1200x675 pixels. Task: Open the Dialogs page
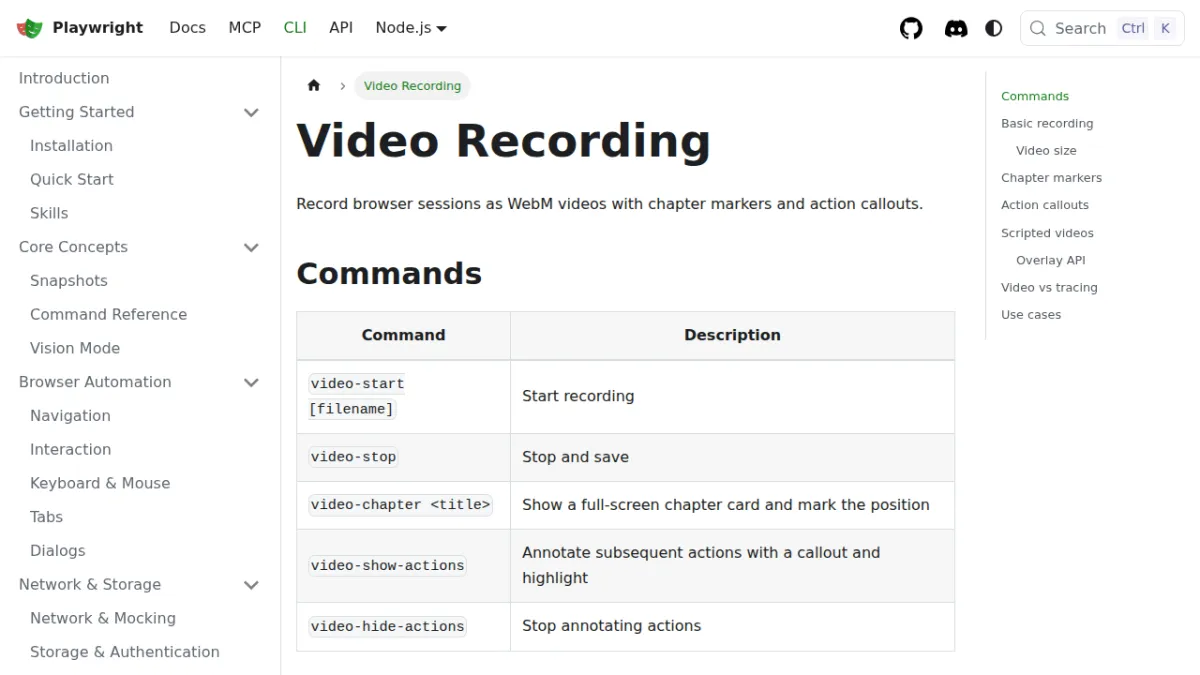[58, 551]
